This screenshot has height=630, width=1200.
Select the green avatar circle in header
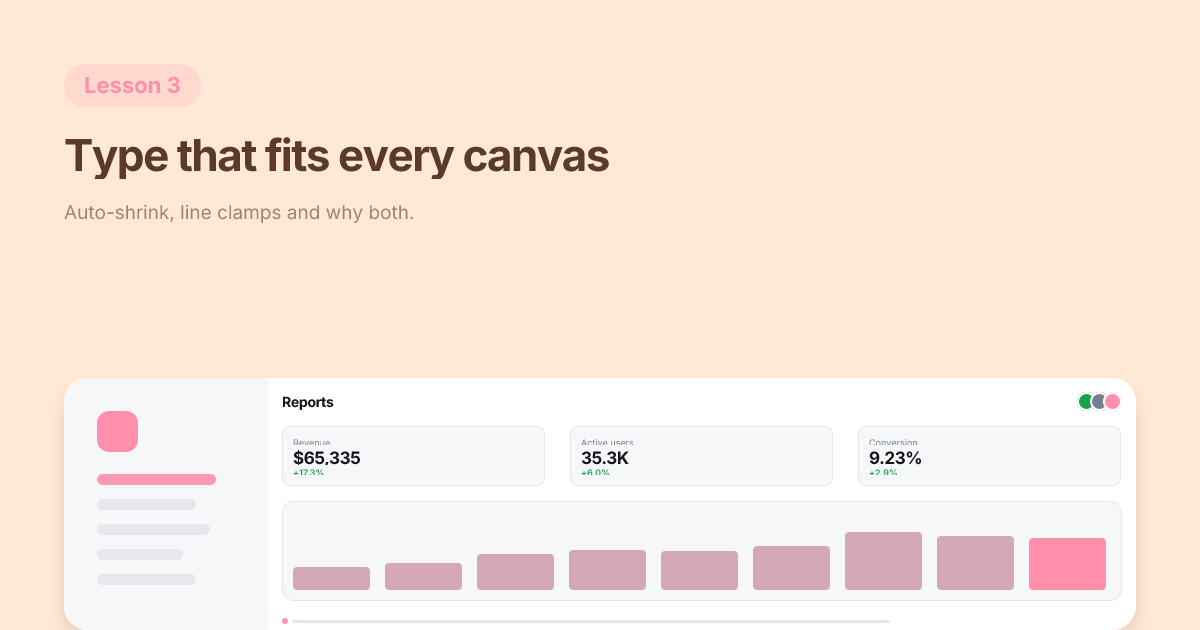(x=1086, y=402)
